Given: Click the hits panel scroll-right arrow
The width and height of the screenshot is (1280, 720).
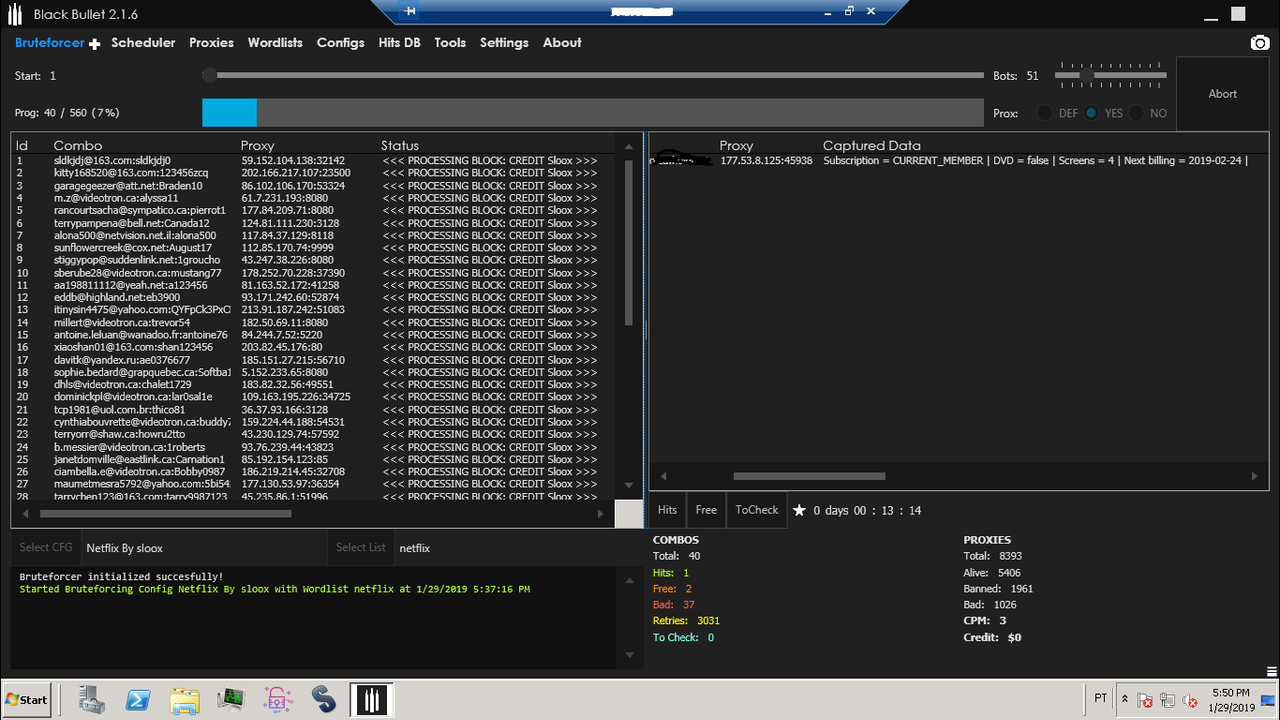Looking at the screenshot, I should click(x=1255, y=477).
